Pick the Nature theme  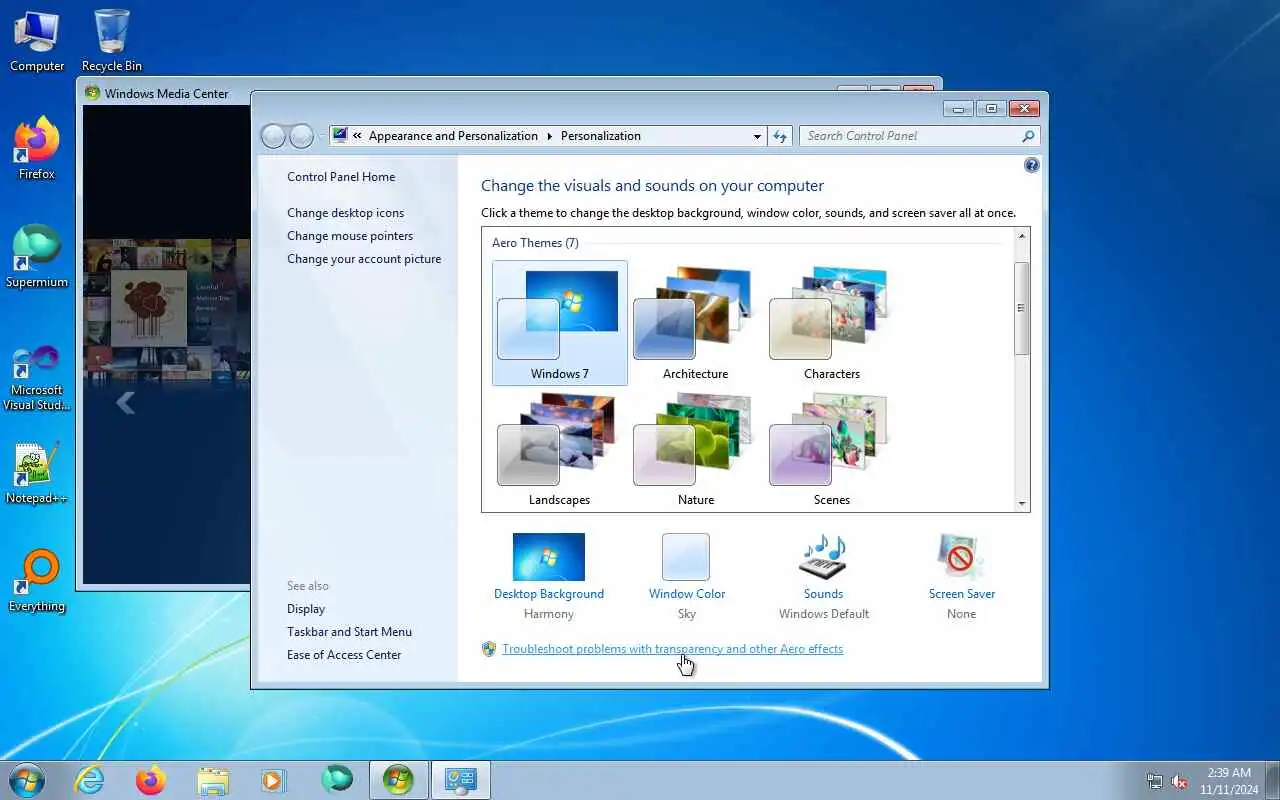[x=695, y=449]
